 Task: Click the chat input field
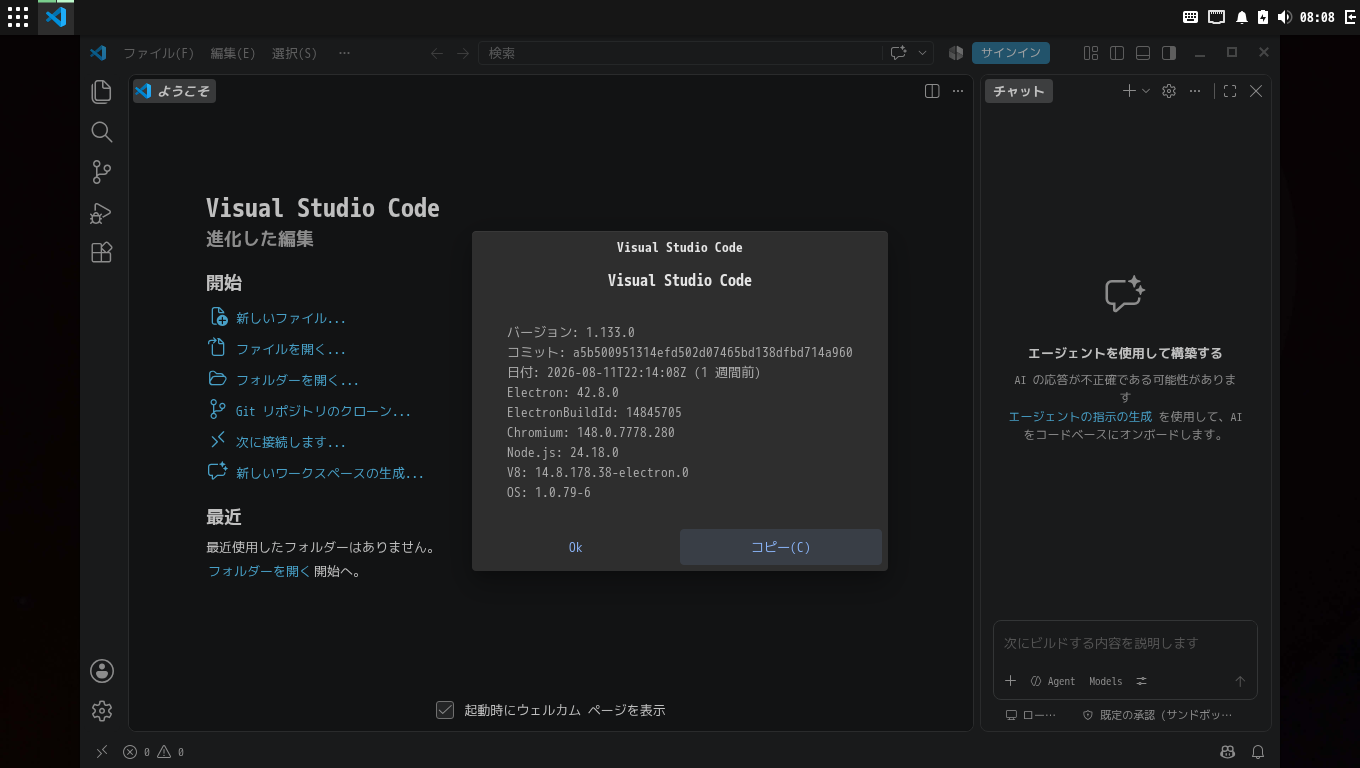[1124, 643]
